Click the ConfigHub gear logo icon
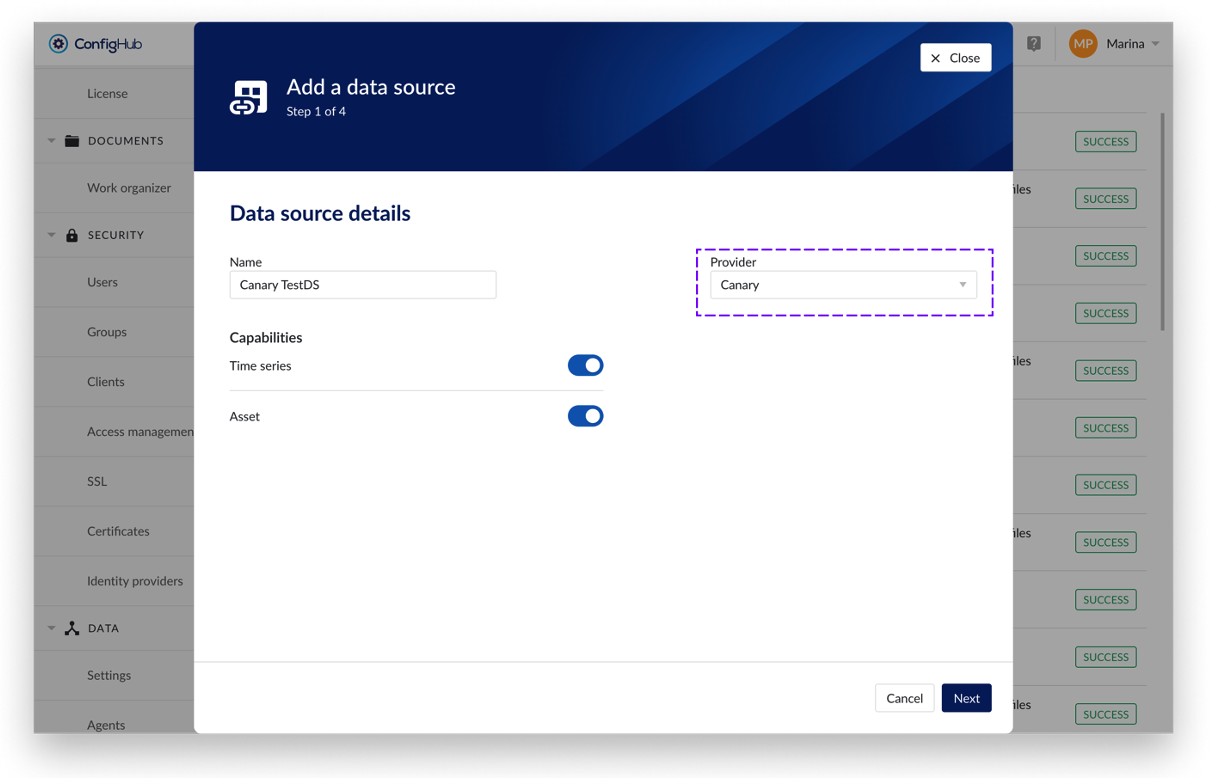This screenshot has width=1210, height=778. click(58, 44)
